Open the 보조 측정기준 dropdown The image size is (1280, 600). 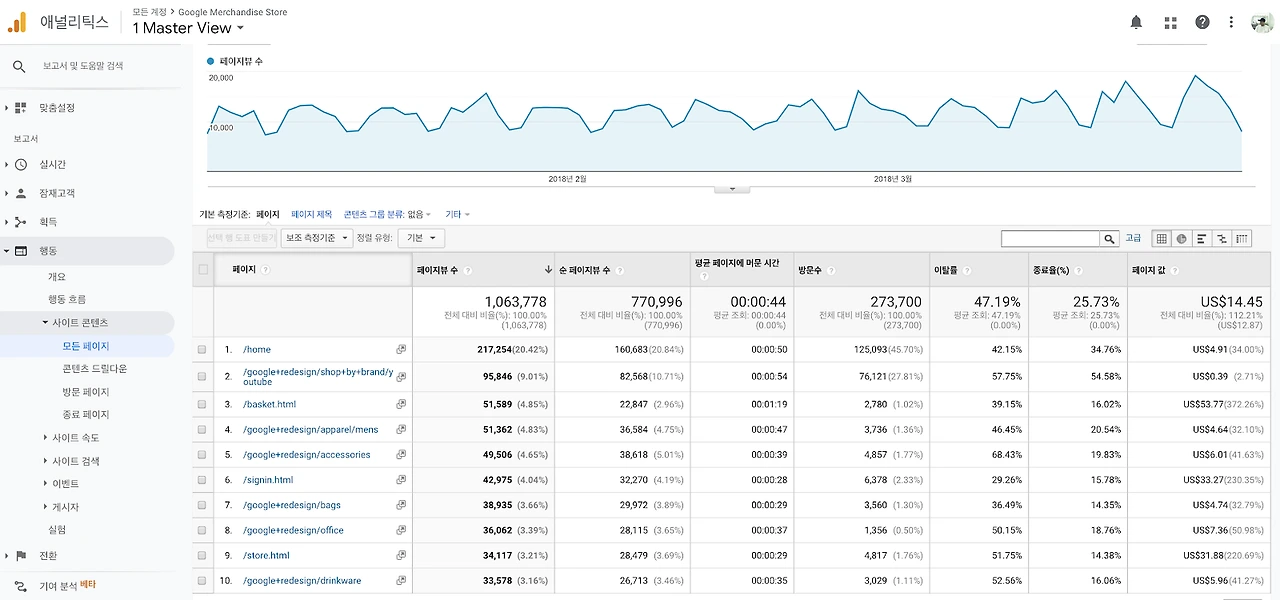pos(317,239)
